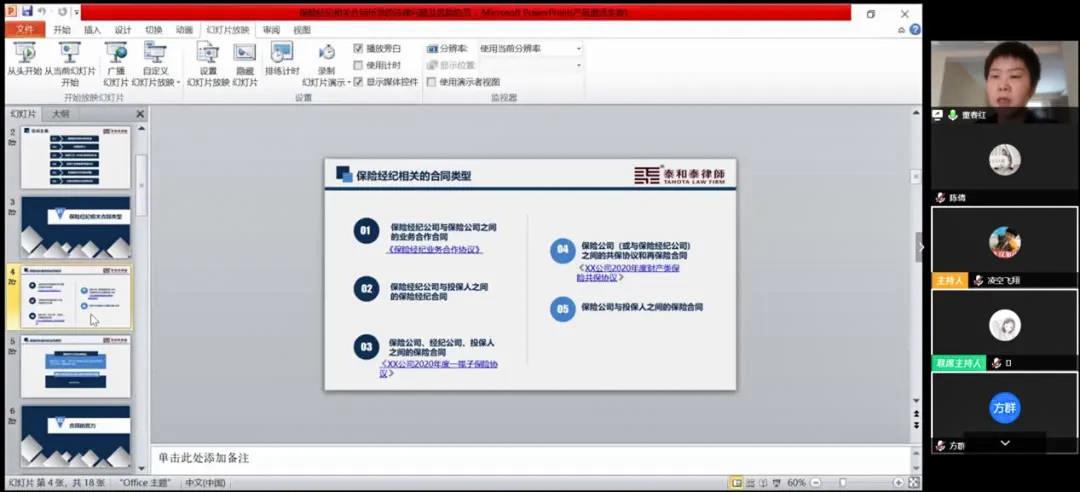Select slide 5 thumbnail in slide panel
Image resolution: width=1080 pixels, height=492 pixels.
pyautogui.click(x=76, y=365)
